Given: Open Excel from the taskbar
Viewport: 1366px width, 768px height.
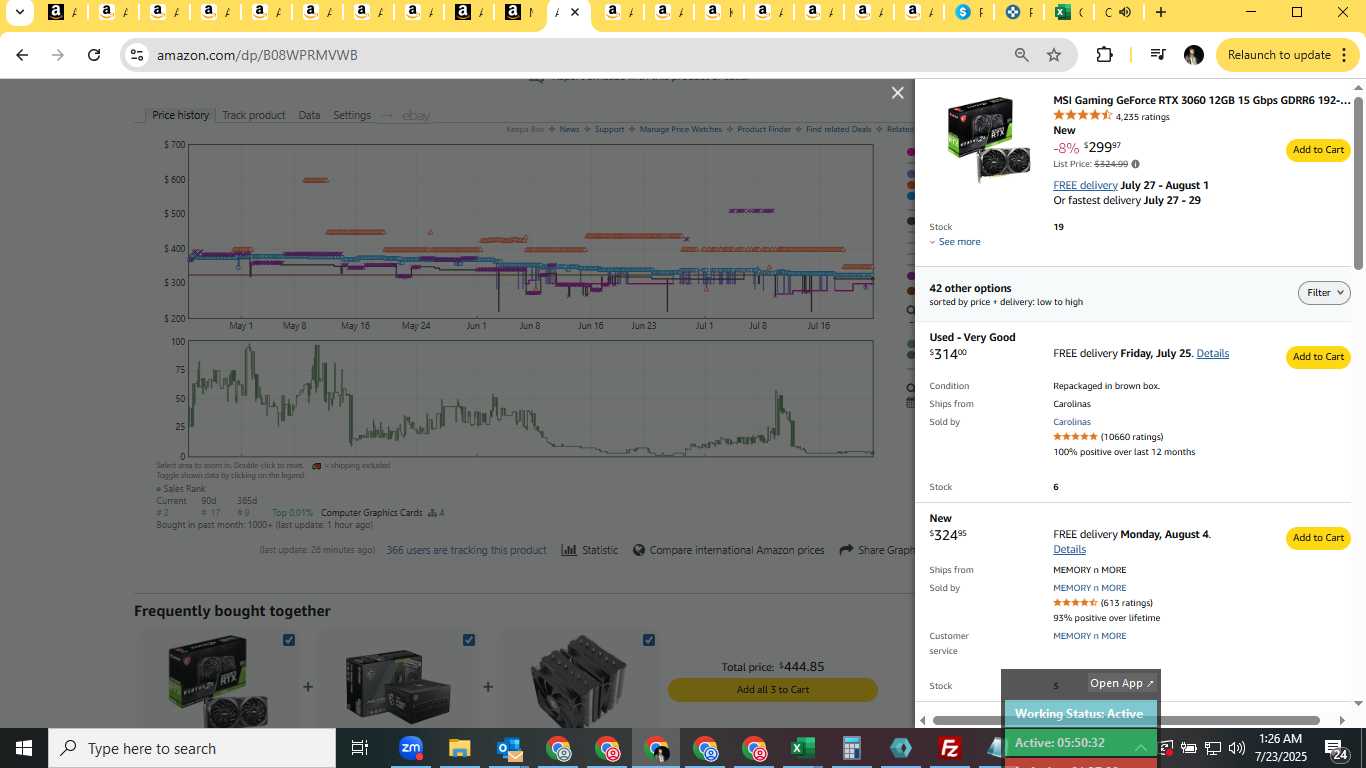Looking at the screenshot, I should click(x=802, y=748).
